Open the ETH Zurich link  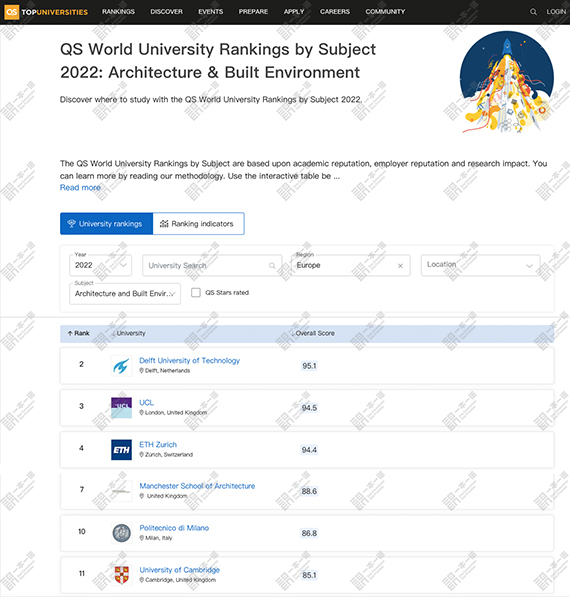pos(158,444)
